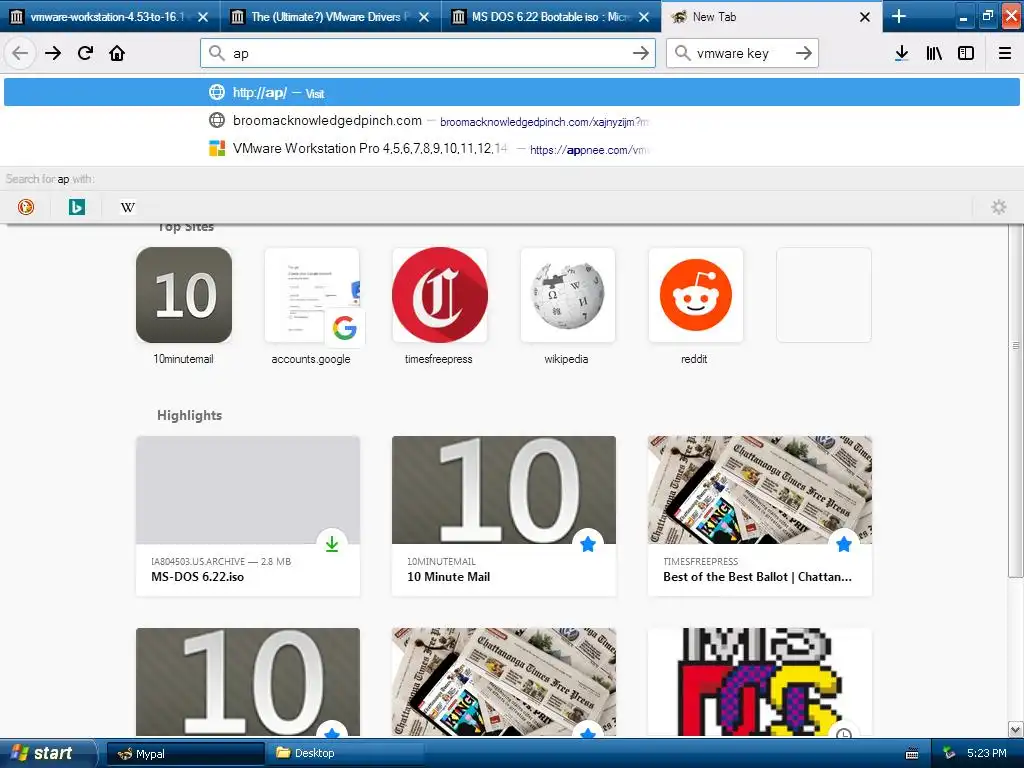Screen dimensions: 1024x768
Task: Open the Desktop folder taskbar button
Action: [346, 753]
